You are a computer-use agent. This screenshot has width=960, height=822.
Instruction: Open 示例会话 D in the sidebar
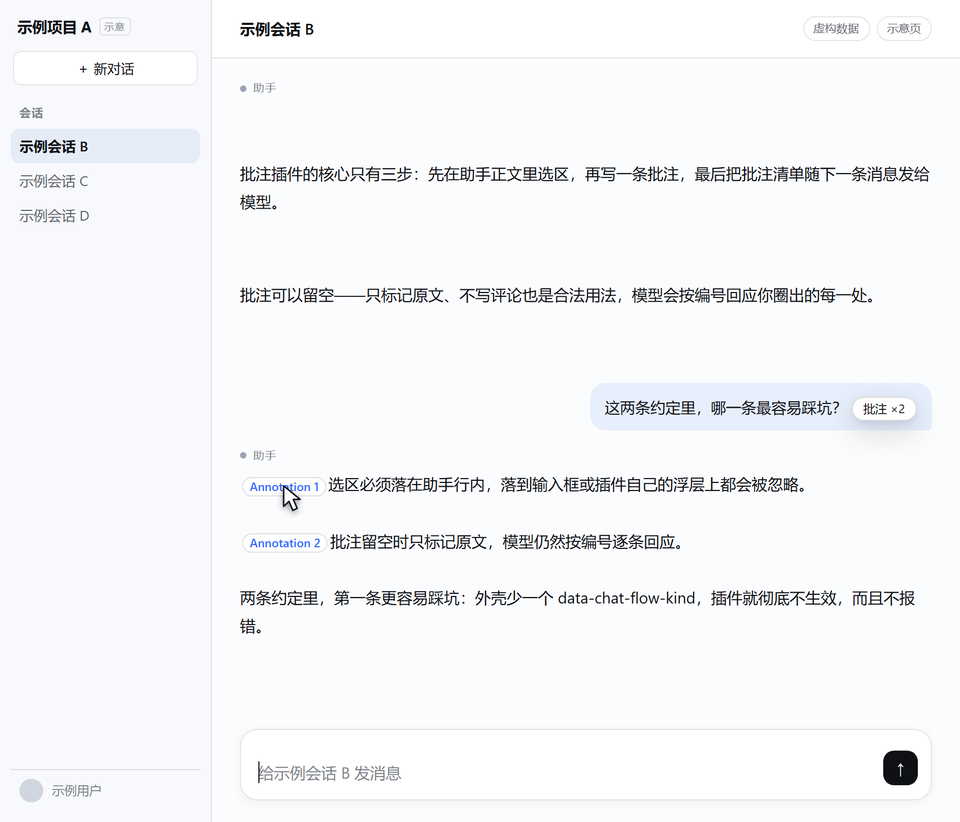[x=105, y=215]
